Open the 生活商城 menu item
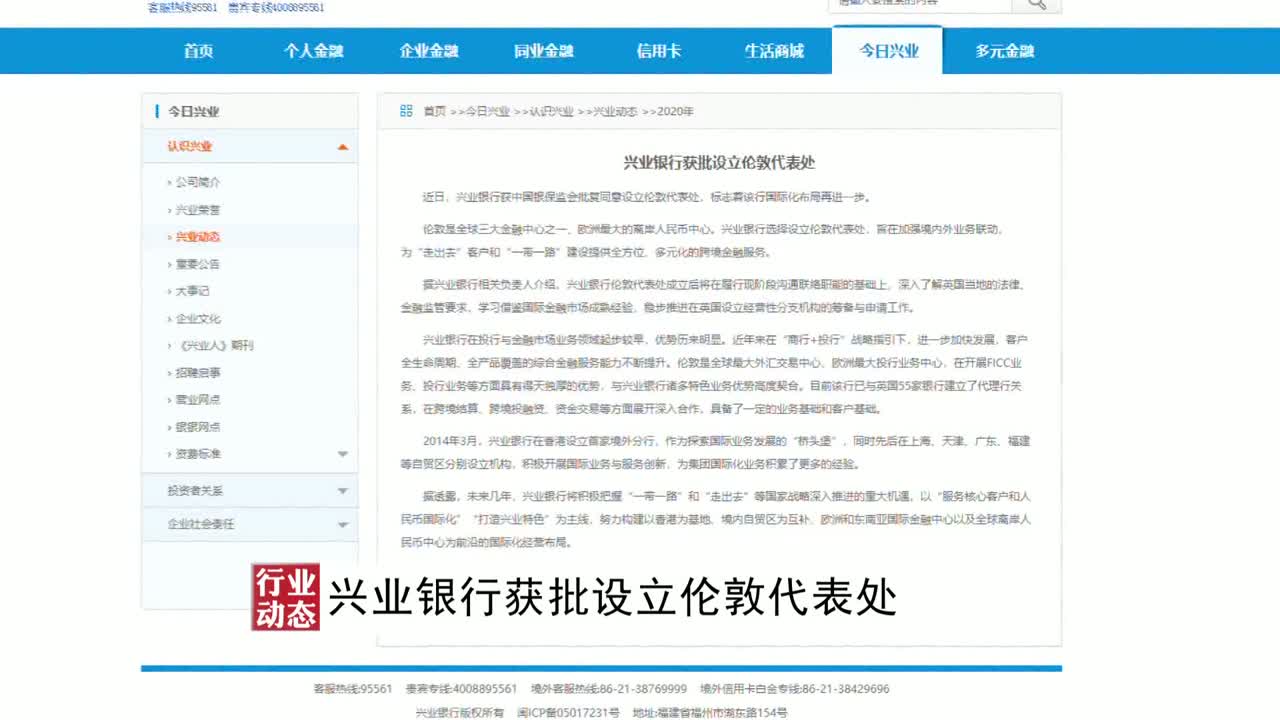The width and height of the screenshot is (1280, 720). click(774, 51)
